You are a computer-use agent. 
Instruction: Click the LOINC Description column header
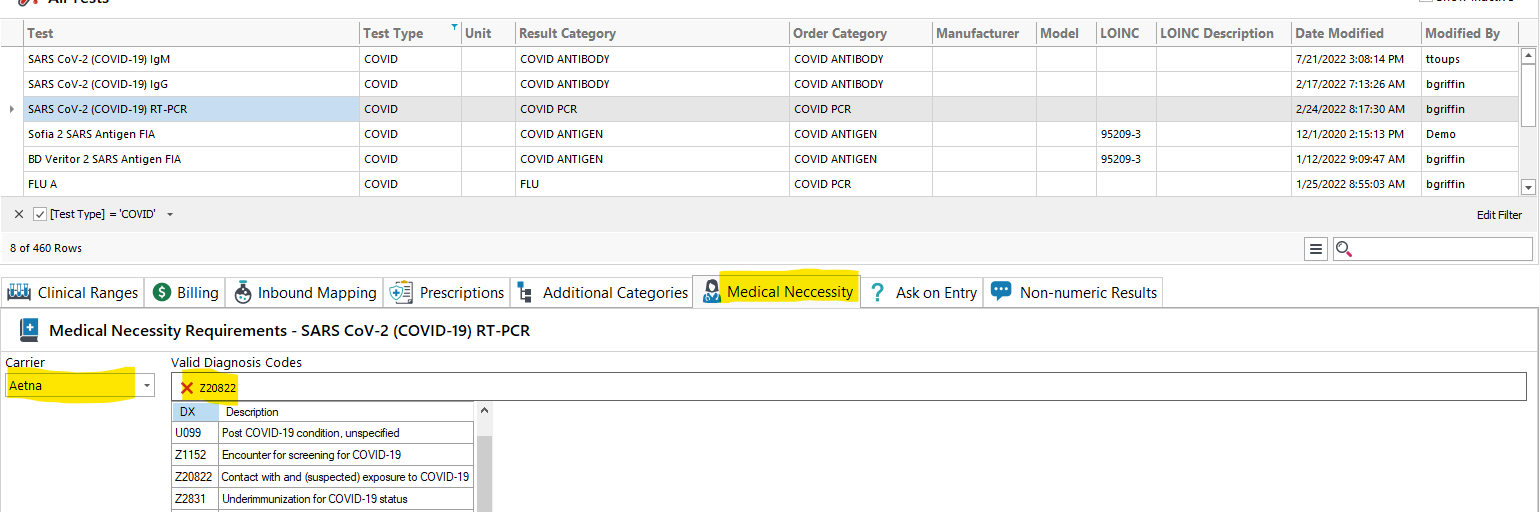(x=1223, y=33)
